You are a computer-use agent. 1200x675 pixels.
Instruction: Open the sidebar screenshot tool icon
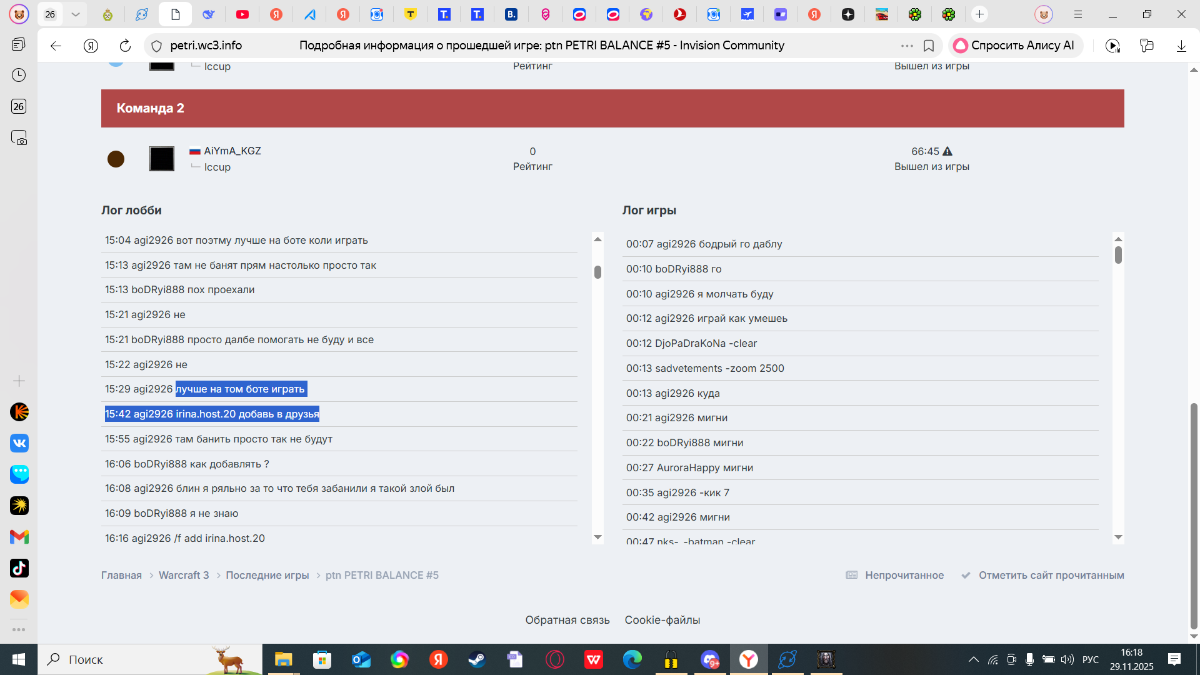[19, 139]
